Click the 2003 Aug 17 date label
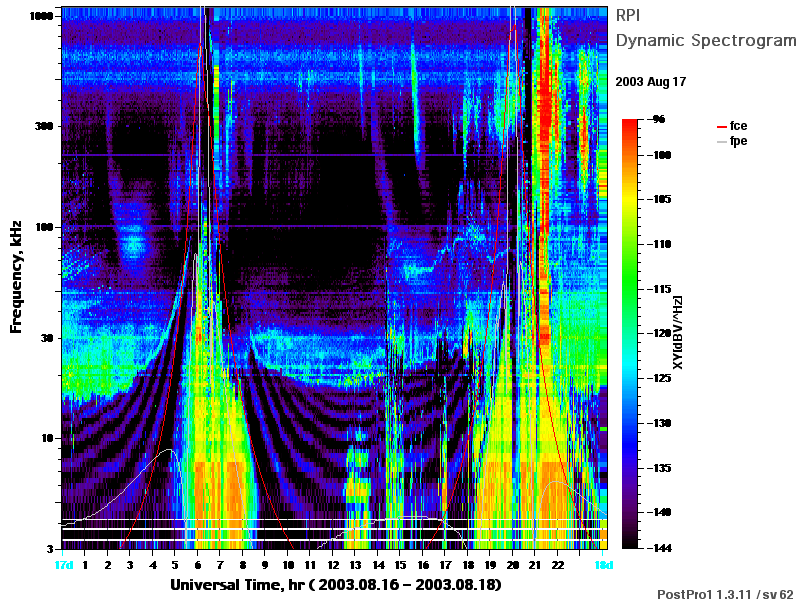The width and height of the screenshot is (800, 600). 651,82
